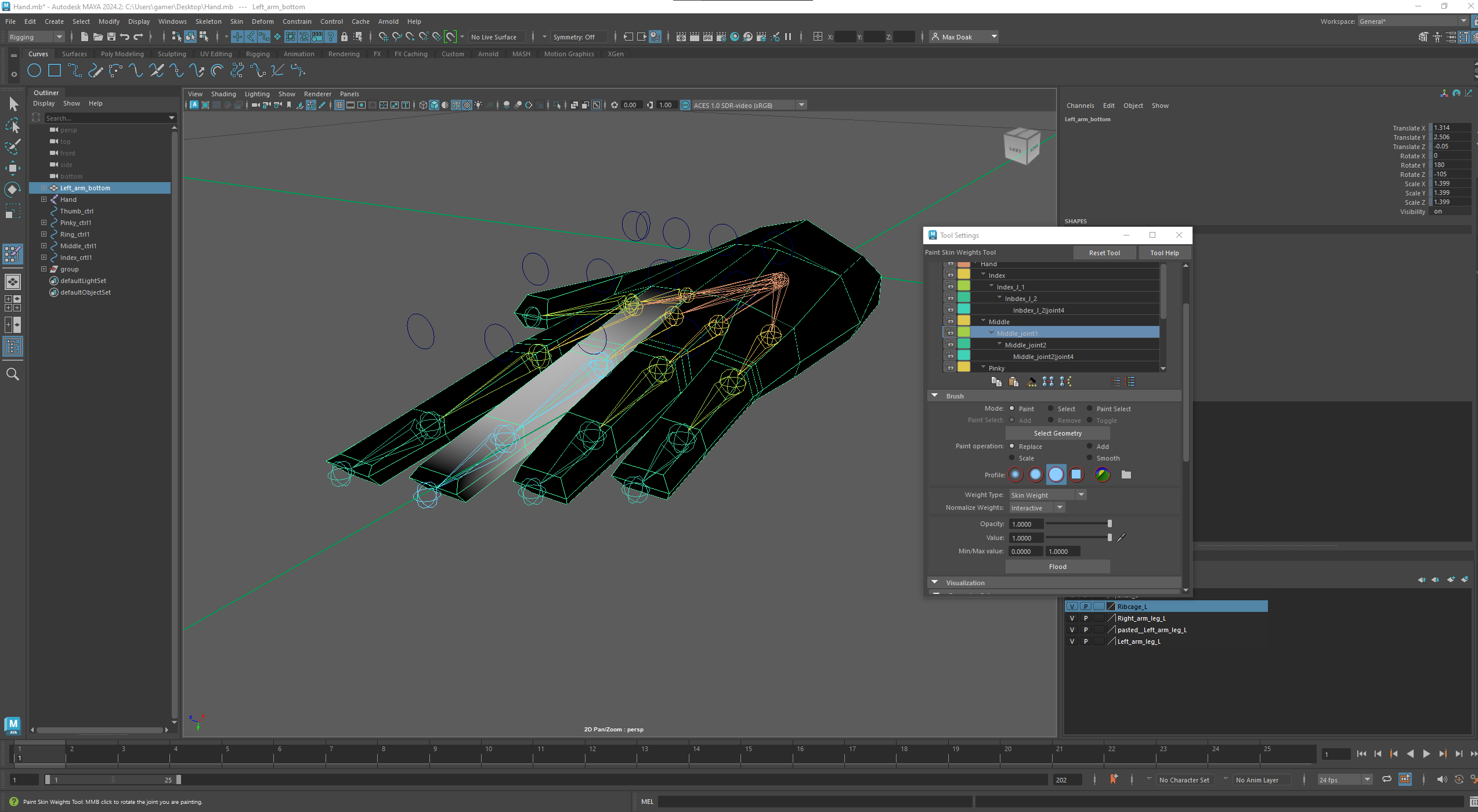Image resolution: width=1478 pixels, height=812 pixels.
Task: Select the EP Curve tool in Curves shelf
Action: pos(75,71)
